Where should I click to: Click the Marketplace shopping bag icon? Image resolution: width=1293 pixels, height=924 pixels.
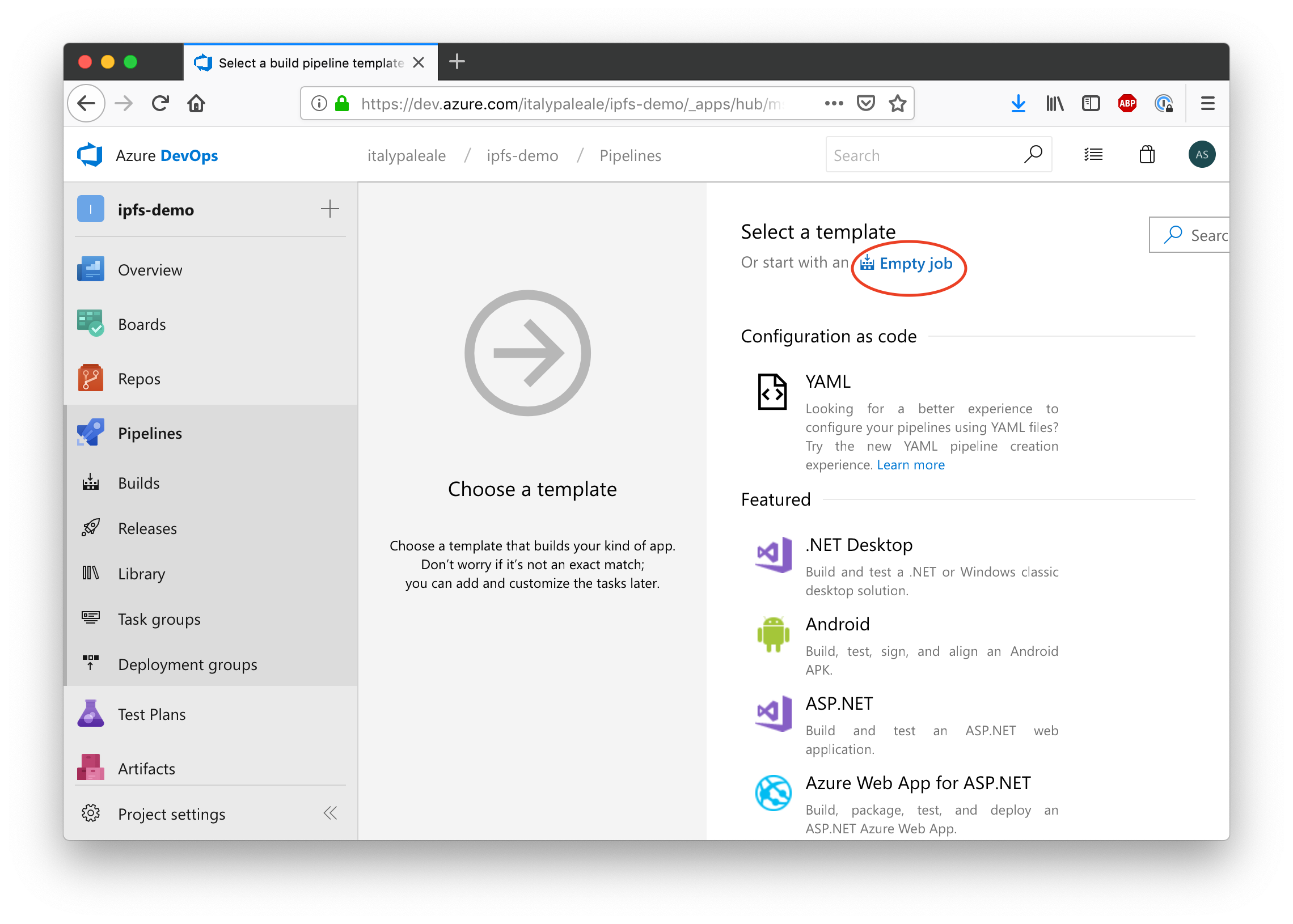[1147, 155]
